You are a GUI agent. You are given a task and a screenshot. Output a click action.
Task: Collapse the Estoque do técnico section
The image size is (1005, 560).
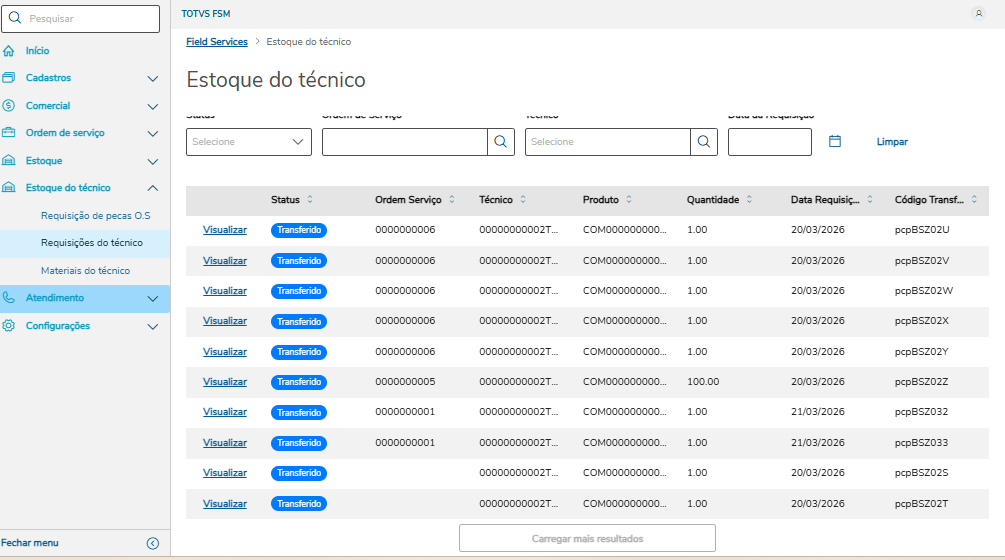[152, 188]
